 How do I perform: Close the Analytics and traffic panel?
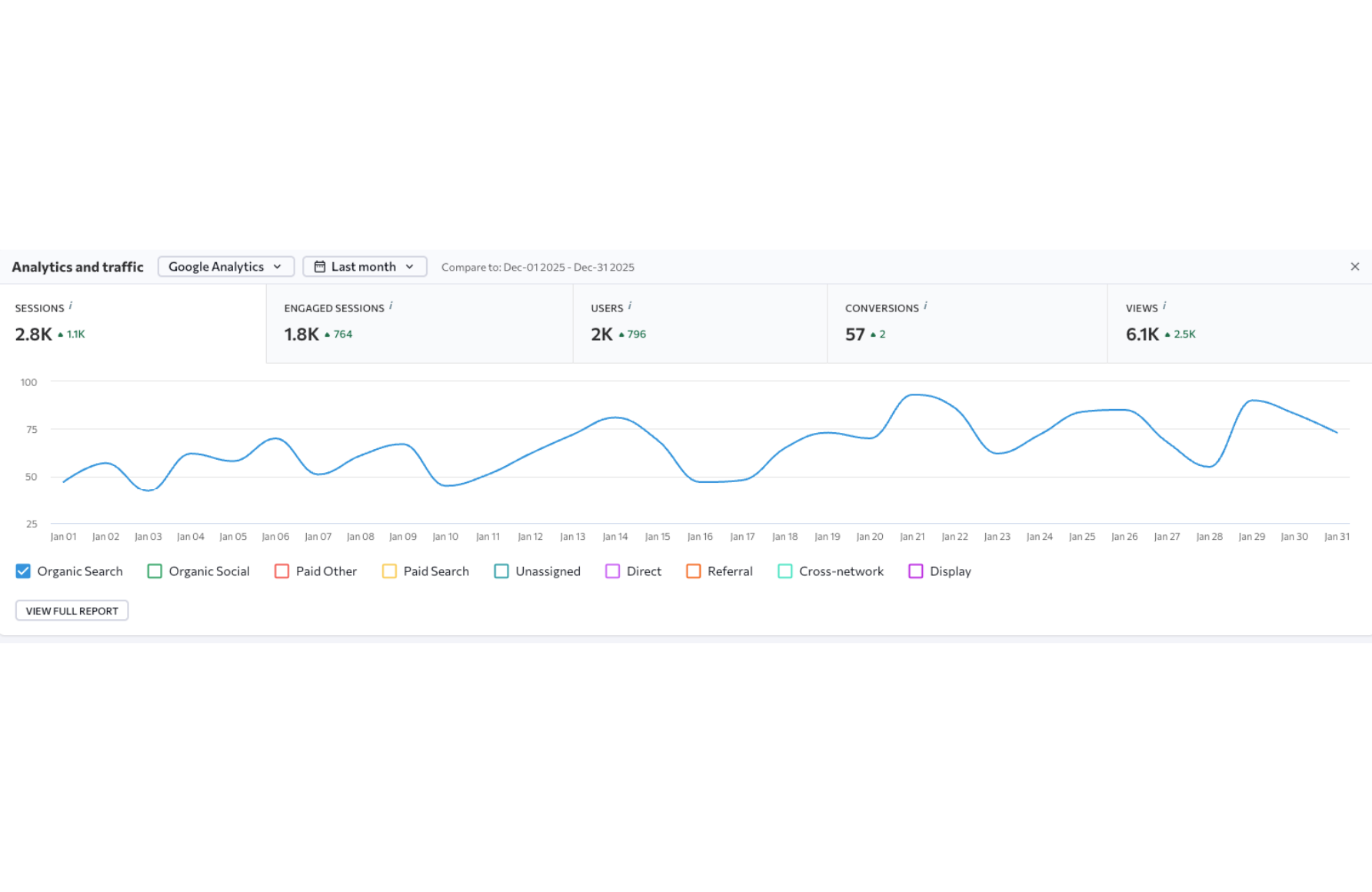tap(1354, 267)
